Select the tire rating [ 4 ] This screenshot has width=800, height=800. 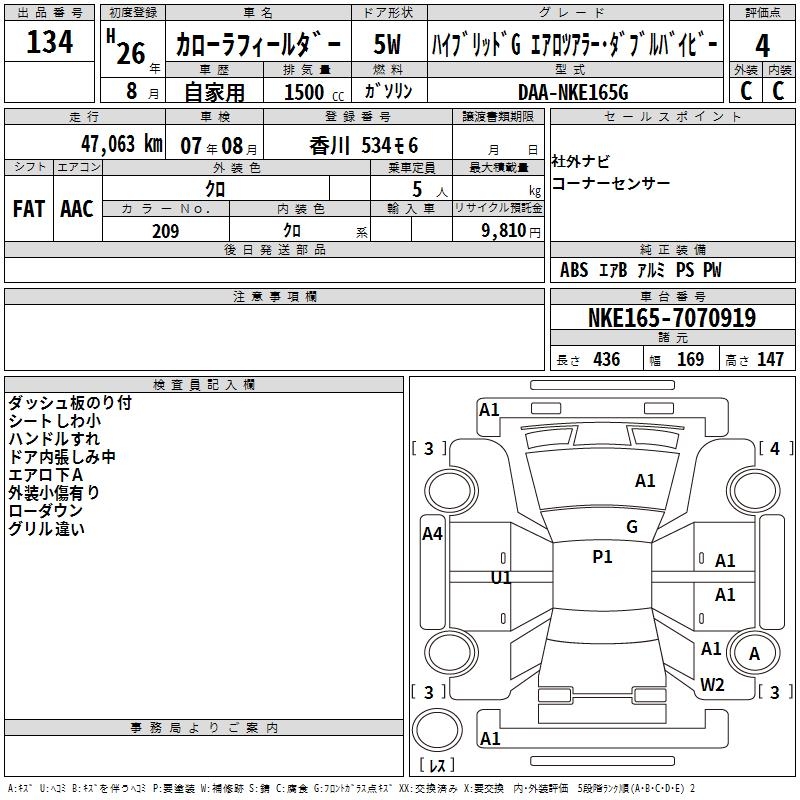pyautogui.click(x=776, y=448)
